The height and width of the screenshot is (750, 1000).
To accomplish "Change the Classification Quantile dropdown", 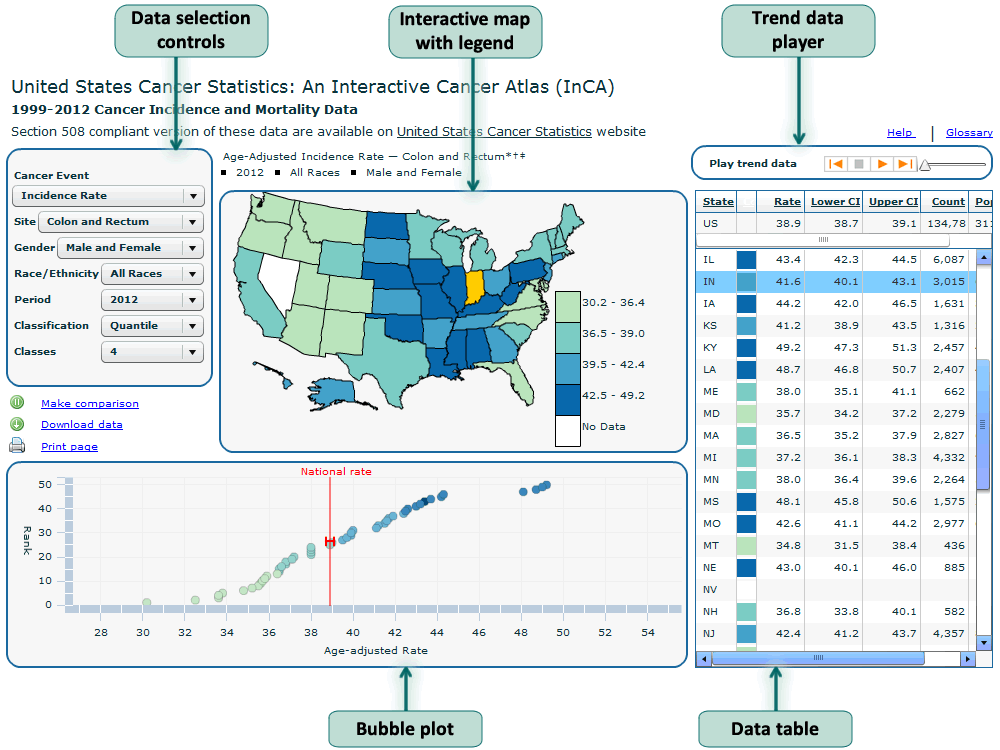I will [152, 326].
